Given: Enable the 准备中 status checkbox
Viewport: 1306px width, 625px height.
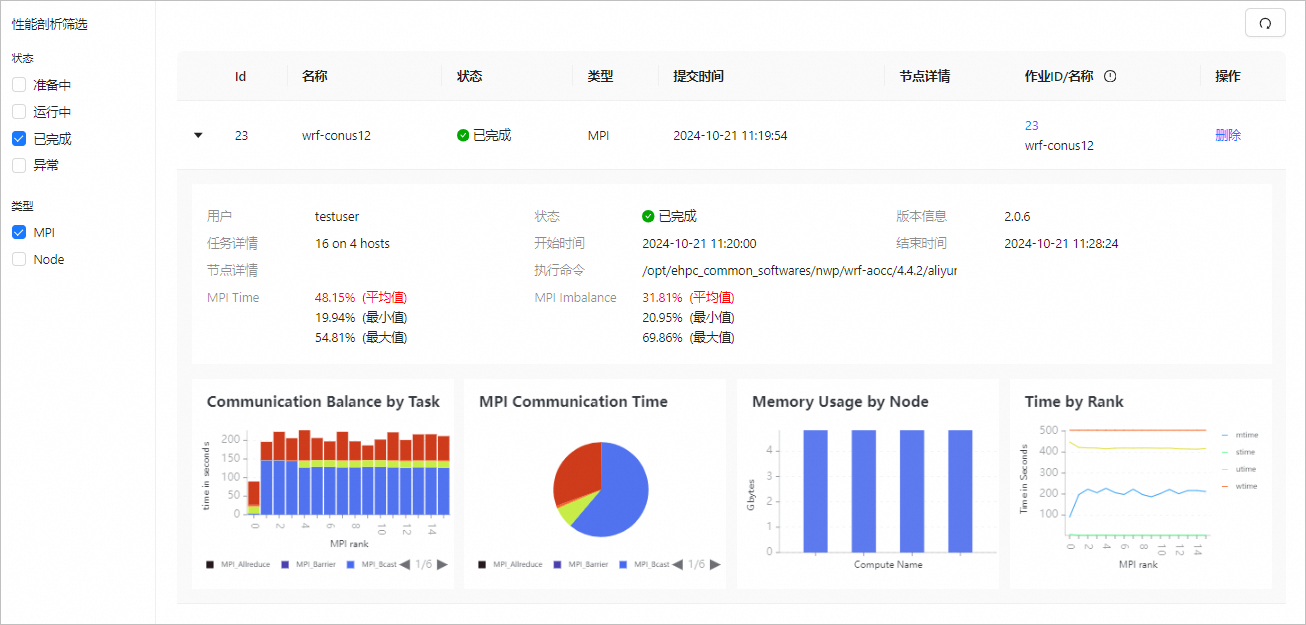Looking at the screenshot, I should pos(19,85).
